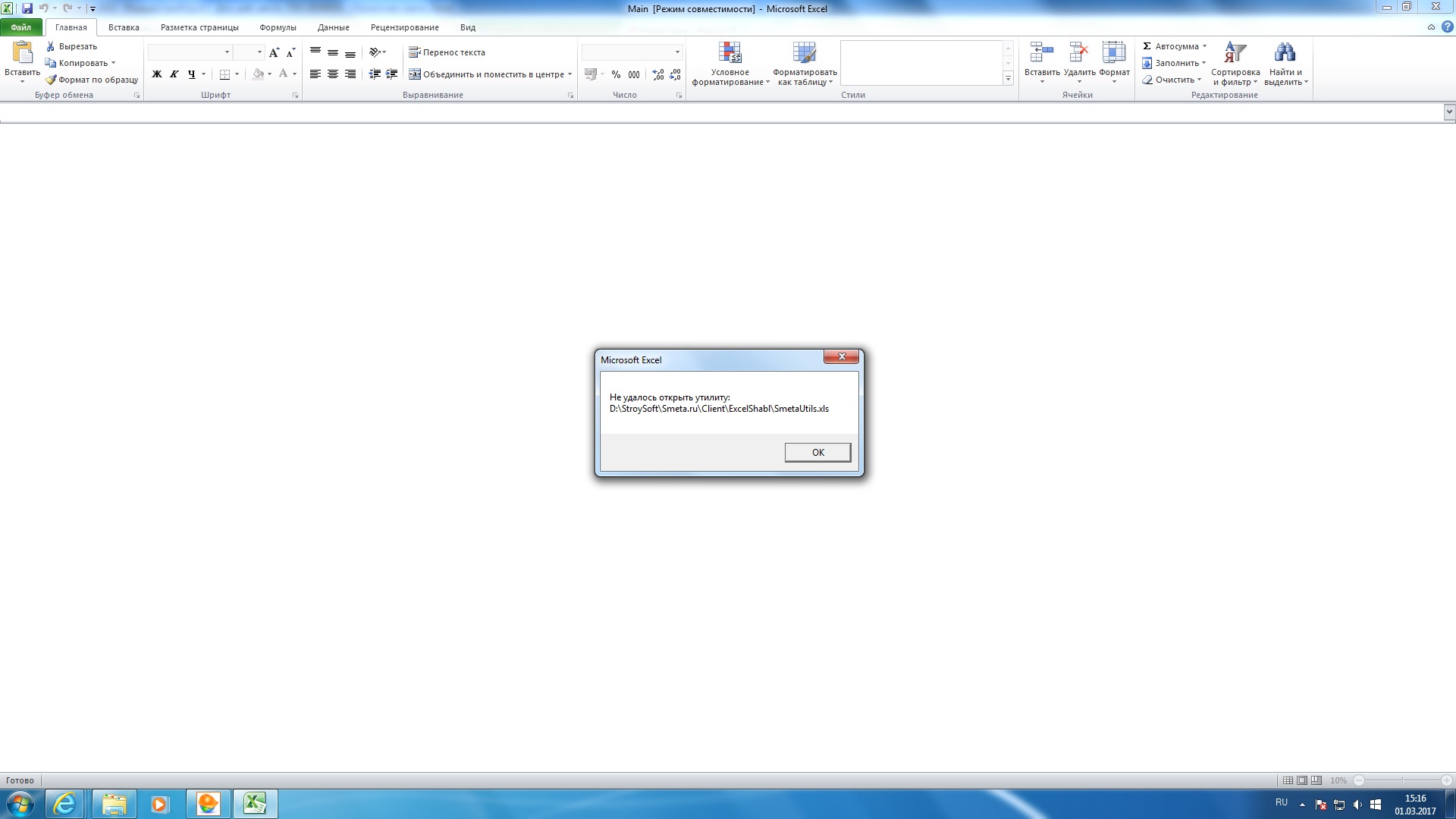
Task: Align text right
Action: pos(350,74)
